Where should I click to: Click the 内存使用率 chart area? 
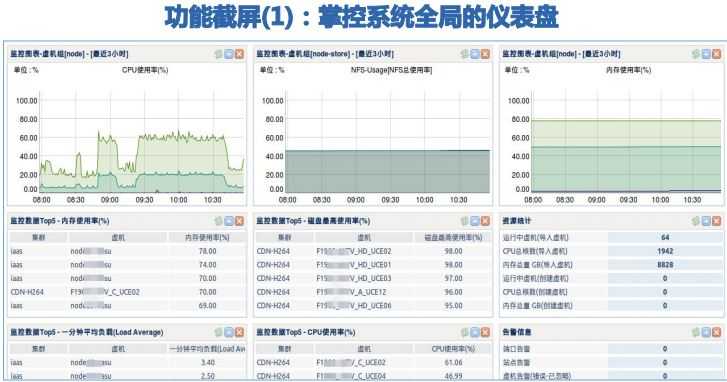[x=626, y=141]
